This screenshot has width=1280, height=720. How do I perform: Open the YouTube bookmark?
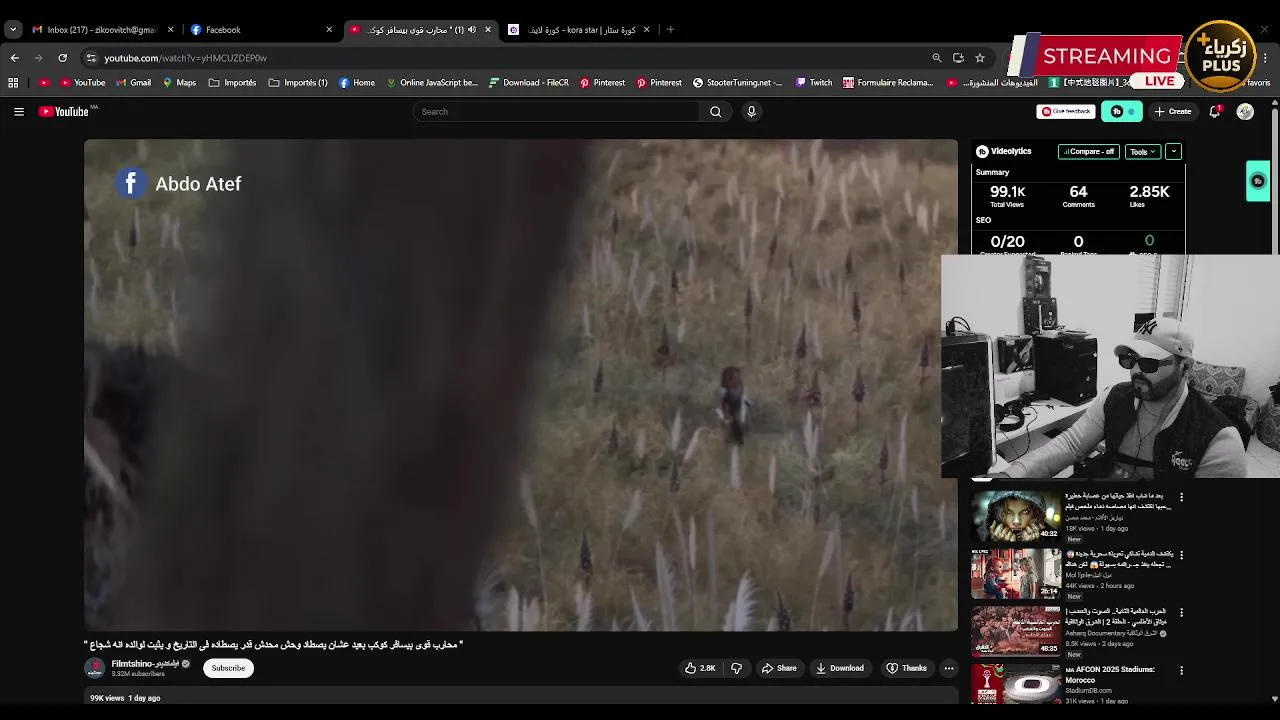click(x=83, y=83)
